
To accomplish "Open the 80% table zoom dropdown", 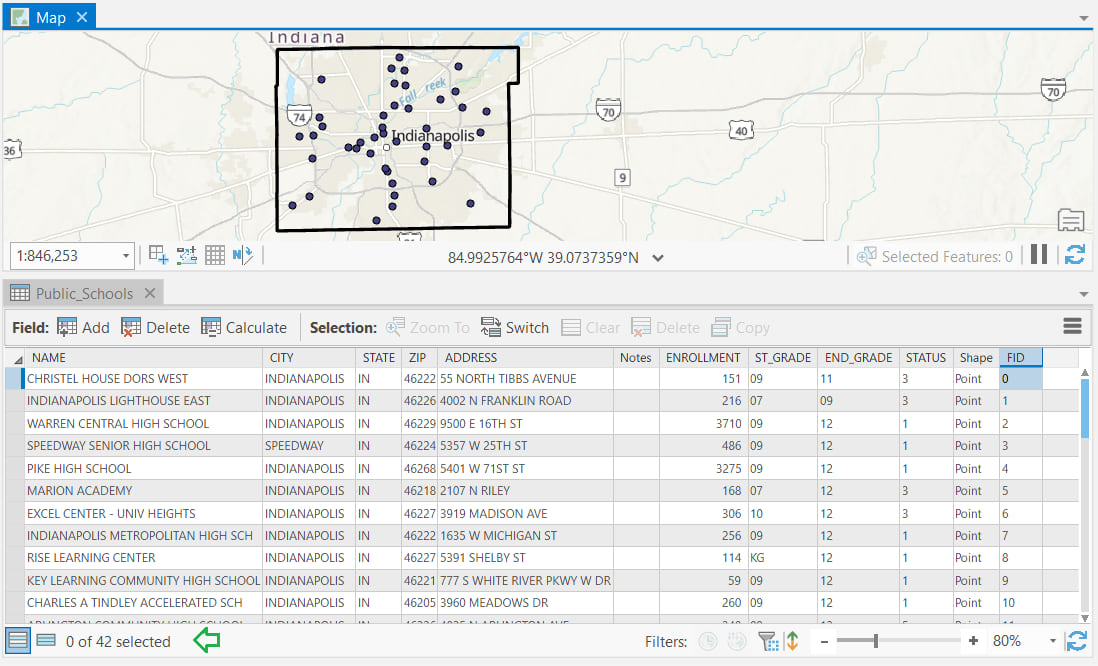I will 1052,641.
